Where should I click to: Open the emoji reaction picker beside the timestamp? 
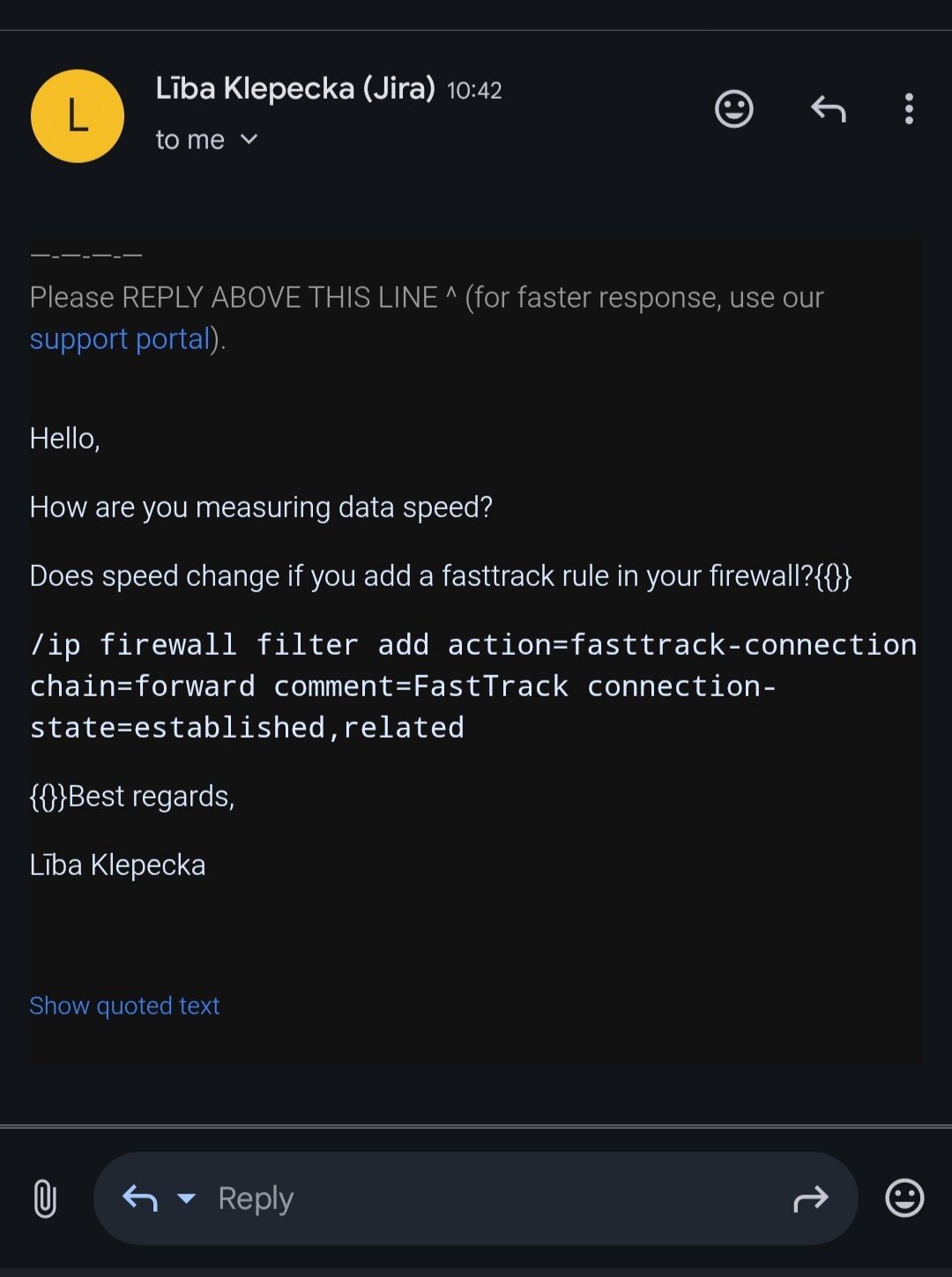(733, 109)
